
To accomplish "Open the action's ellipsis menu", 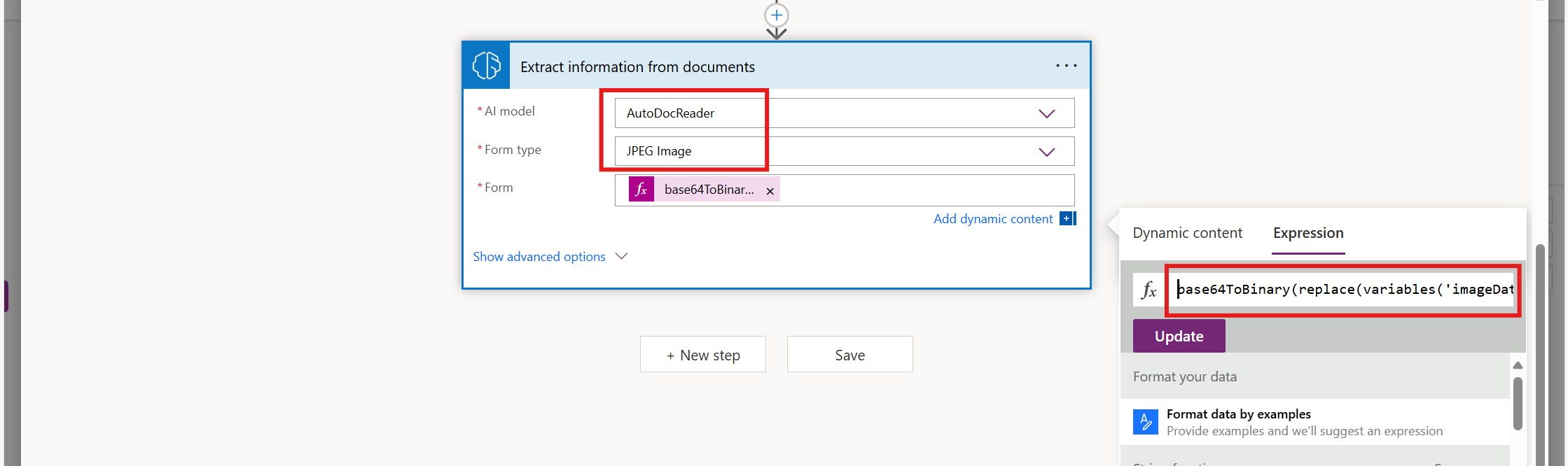I will 1066,66.
